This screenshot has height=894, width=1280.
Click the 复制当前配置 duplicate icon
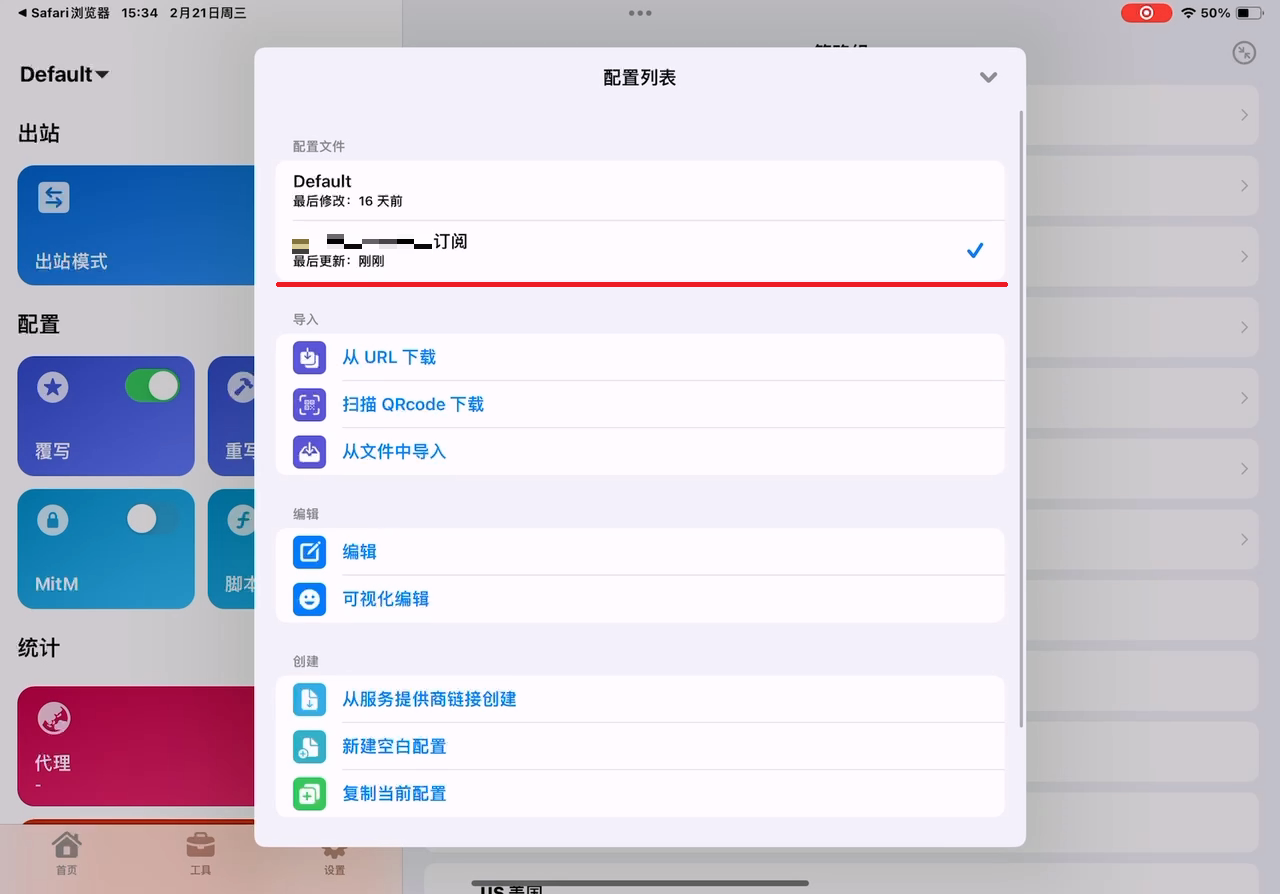coord(309,793)
